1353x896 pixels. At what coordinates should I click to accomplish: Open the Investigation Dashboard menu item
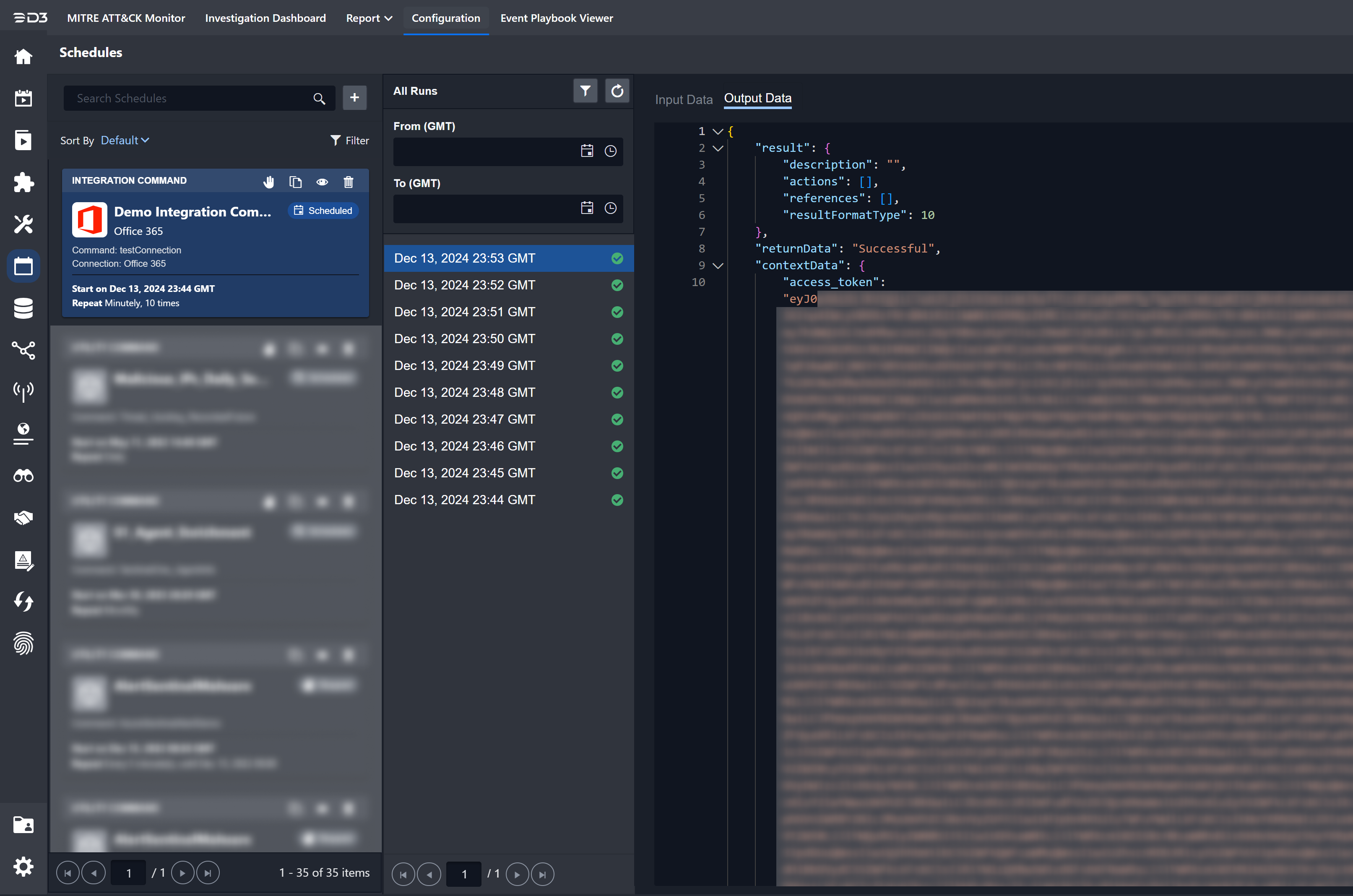[x=265, y=18]
